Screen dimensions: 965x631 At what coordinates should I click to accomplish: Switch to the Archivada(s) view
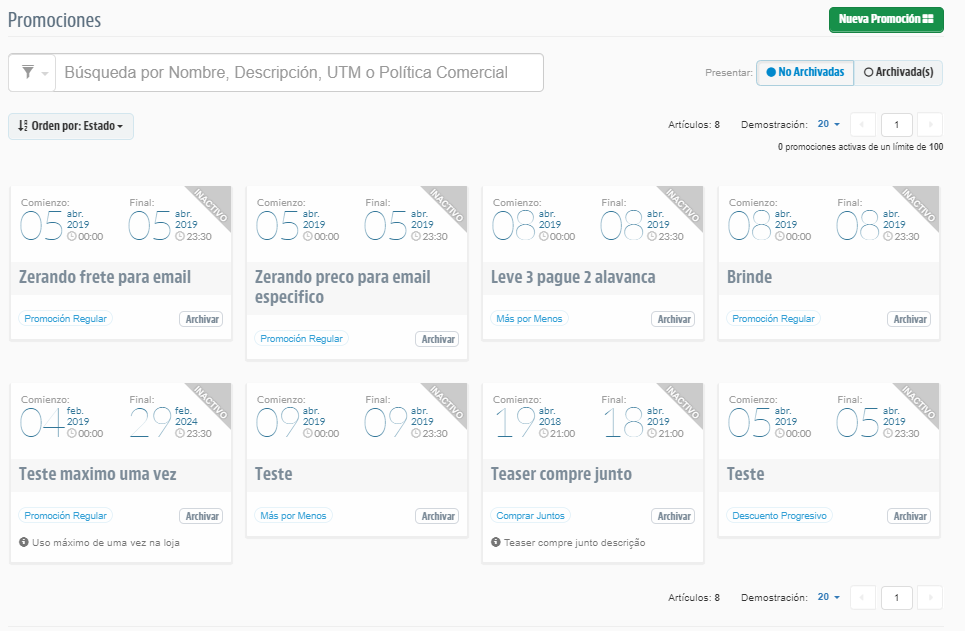pos(898,72)
